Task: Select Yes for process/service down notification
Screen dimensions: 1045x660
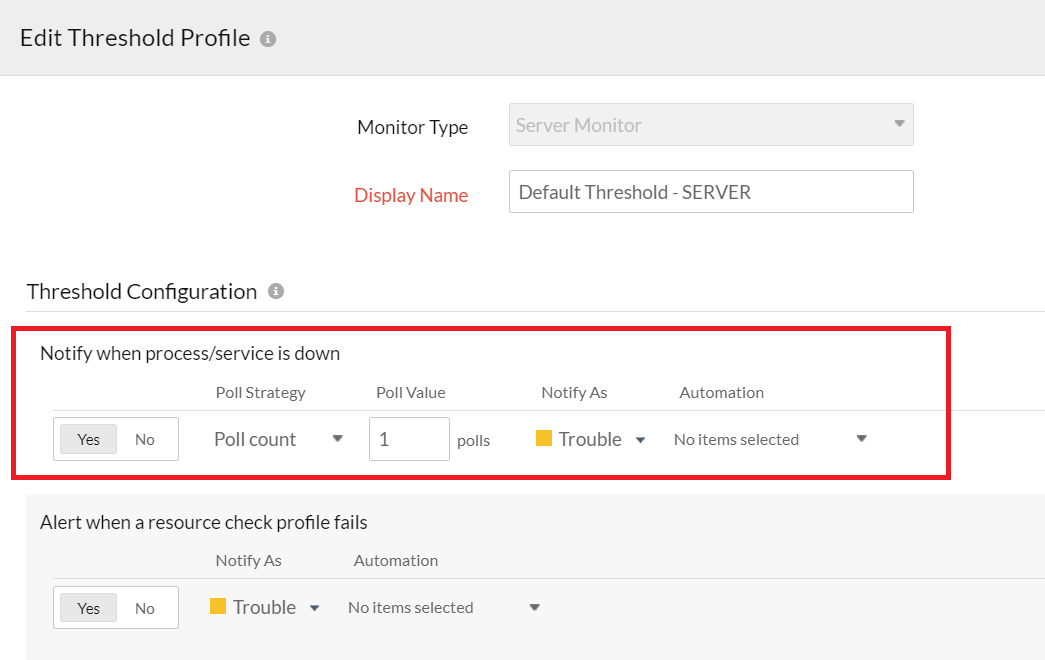Action: coord(89,439)
